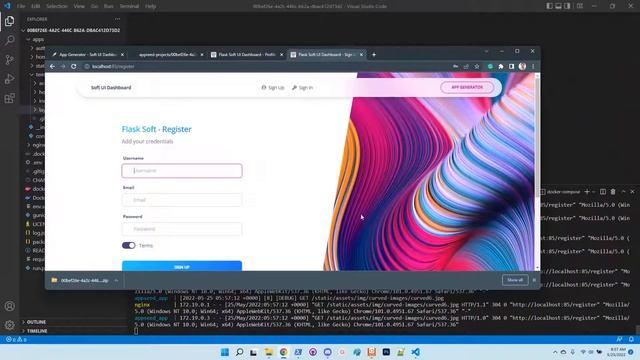640x360 pixels.
Task: Open the Help menu
Action: [x=151, y=6]
